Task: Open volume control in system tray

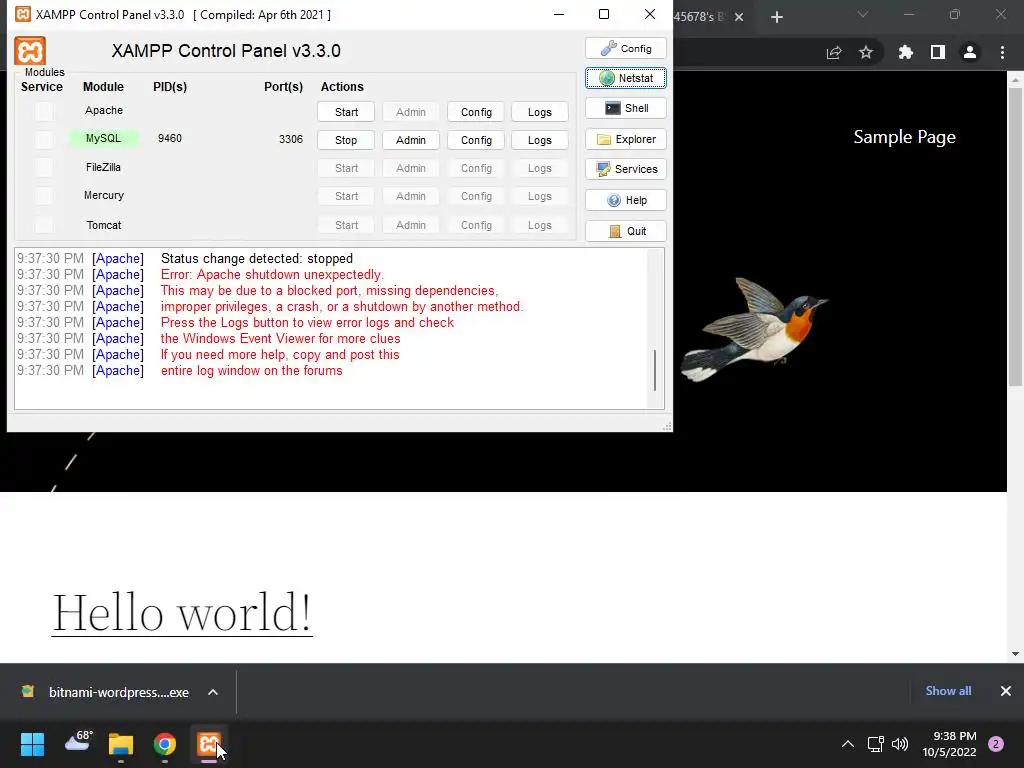Action: pyautogui.click(x=900, y=744)
